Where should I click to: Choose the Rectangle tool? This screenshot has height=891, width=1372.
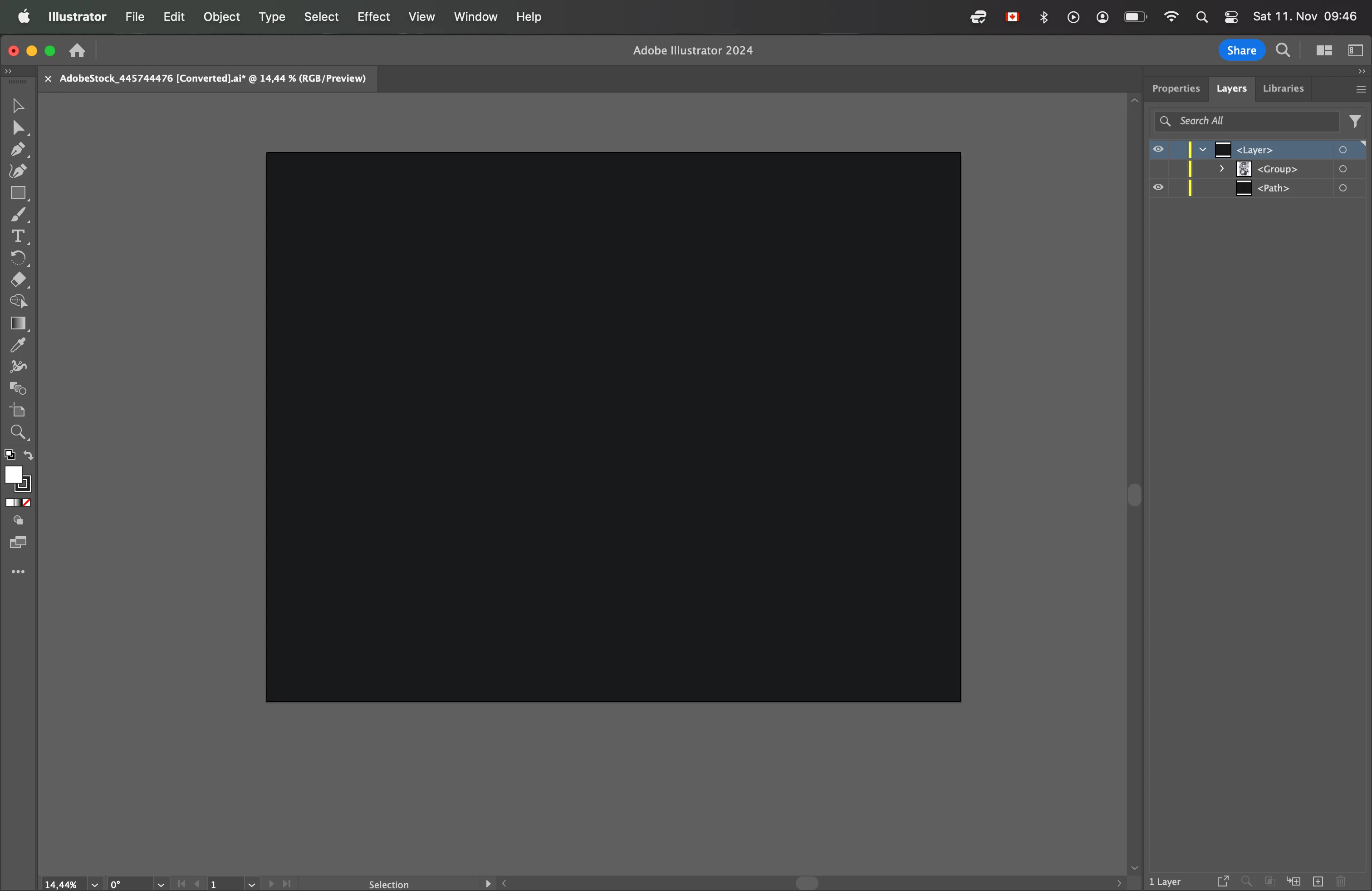18,193
